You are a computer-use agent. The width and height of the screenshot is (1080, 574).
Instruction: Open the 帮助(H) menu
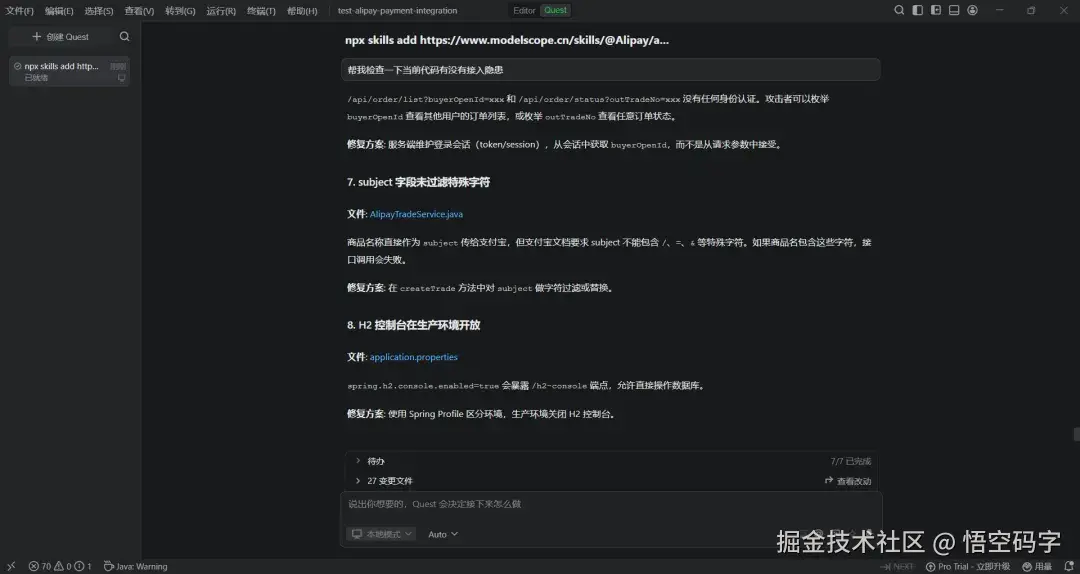[x=302, y=11]
